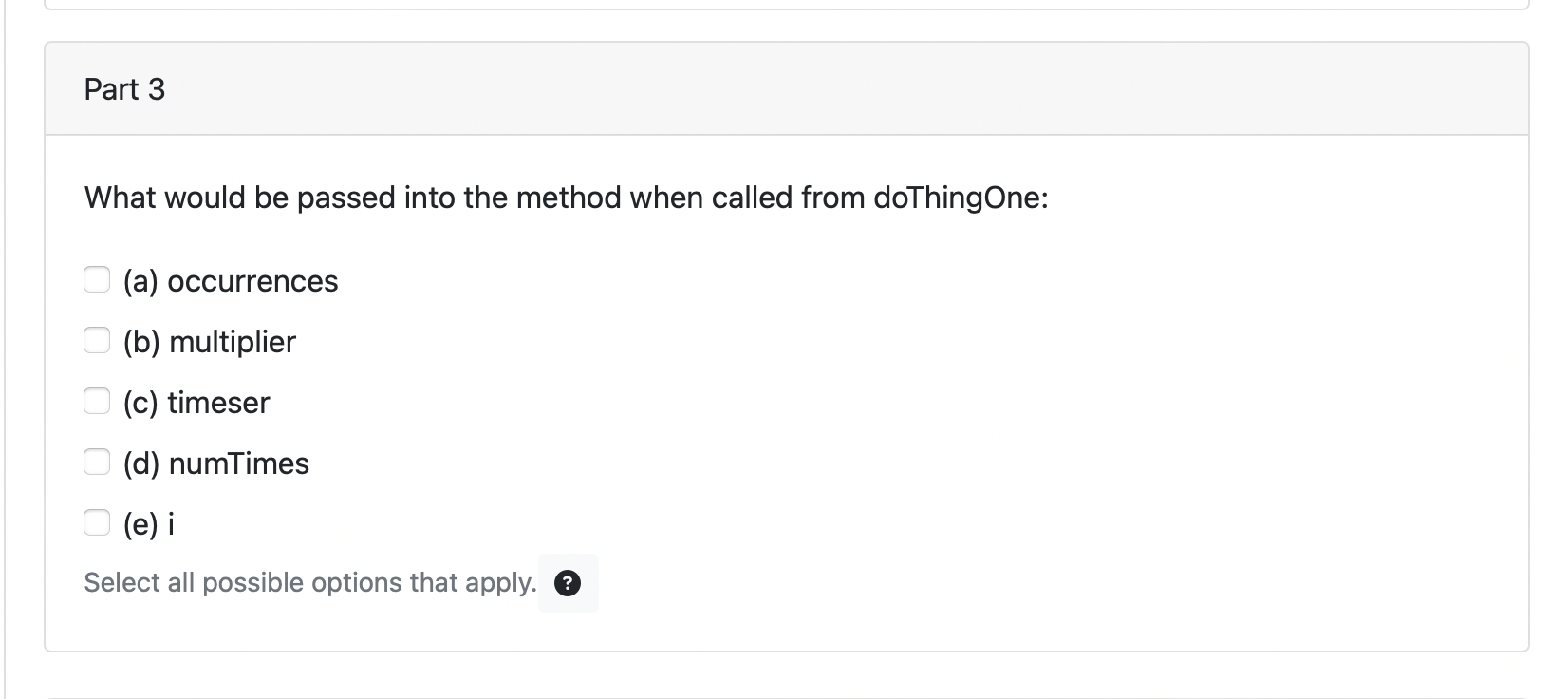Screen dimensions: 1568x699
Task: Enable the occurrences answer choice
Action: 98,279
